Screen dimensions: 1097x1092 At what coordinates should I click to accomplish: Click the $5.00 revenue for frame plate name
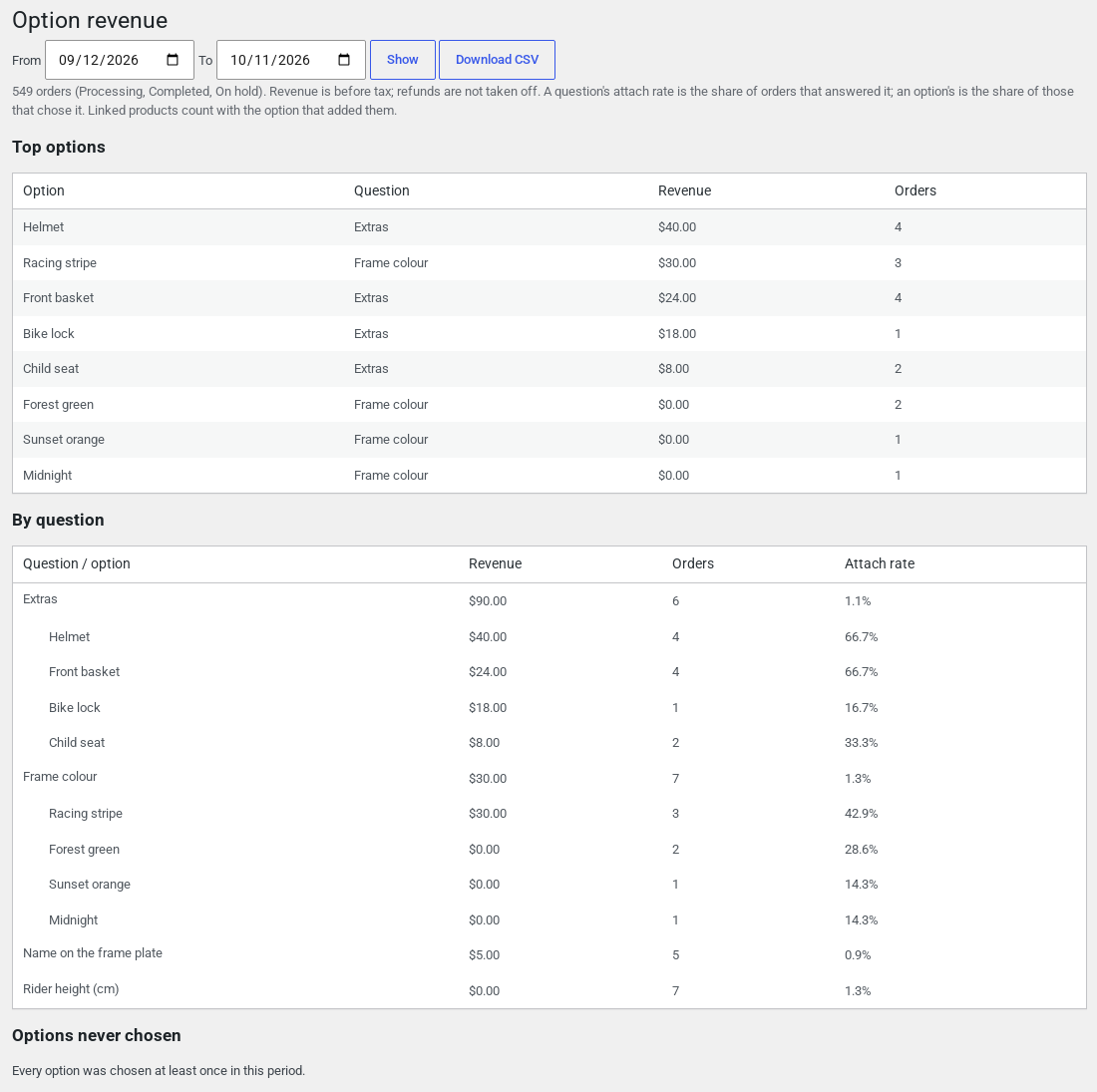[x=484, y=955]
